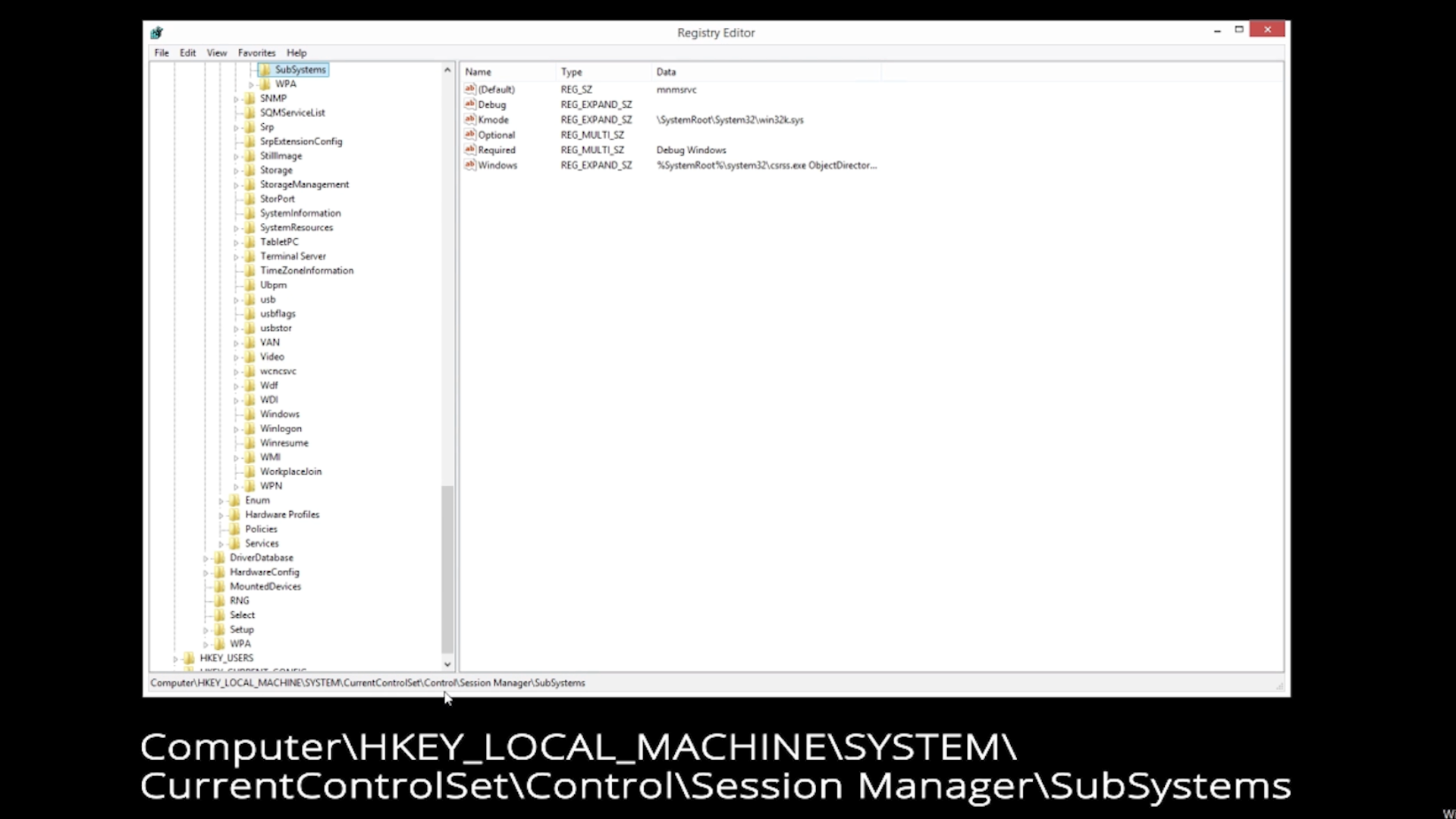1456x819 pixels.
Task: Click the SubSystems folder icon
Action: 265,69
